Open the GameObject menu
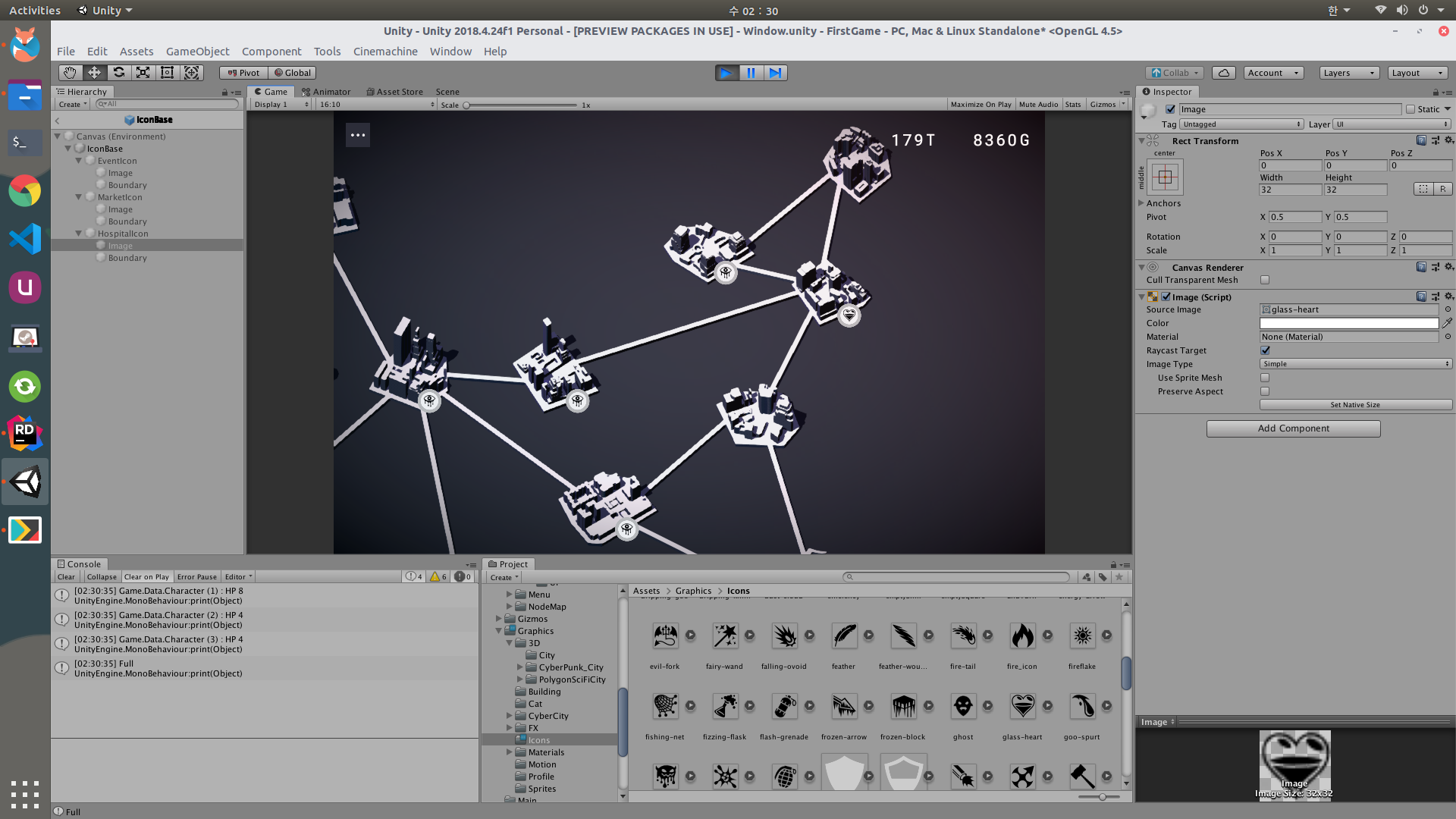The image size is (1456, 819). click(x=197, y=52)
